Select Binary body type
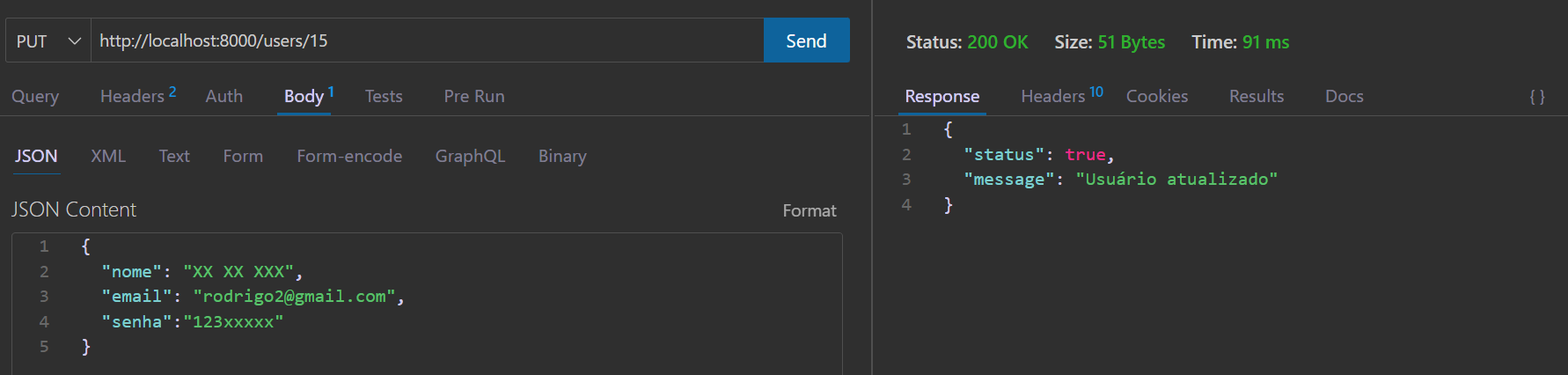This screenshot has height=375, width=1568. 562,156
